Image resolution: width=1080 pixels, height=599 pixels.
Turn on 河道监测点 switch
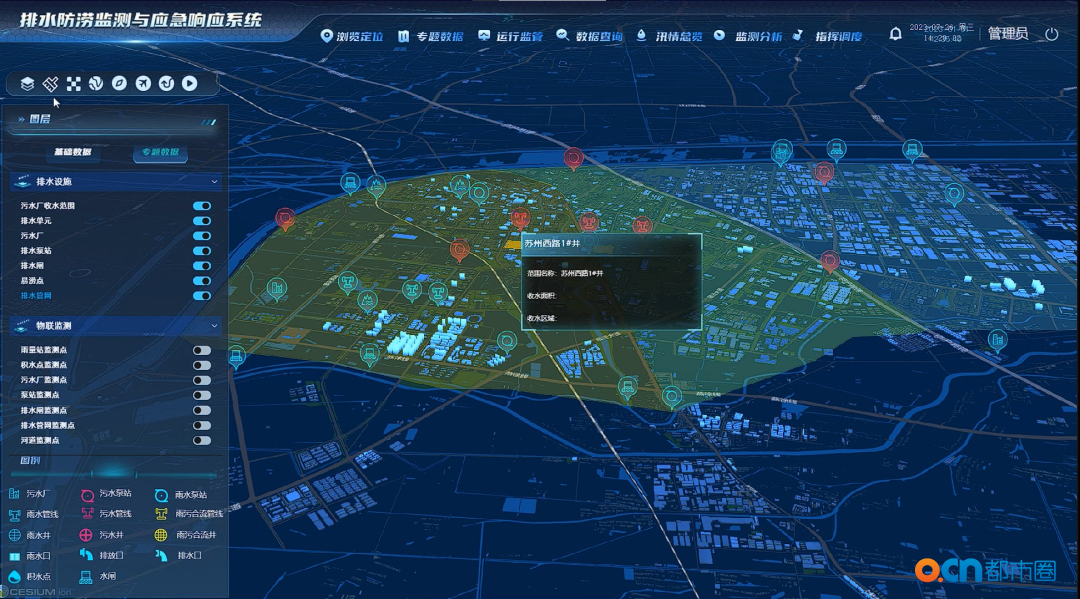(202, 440)
